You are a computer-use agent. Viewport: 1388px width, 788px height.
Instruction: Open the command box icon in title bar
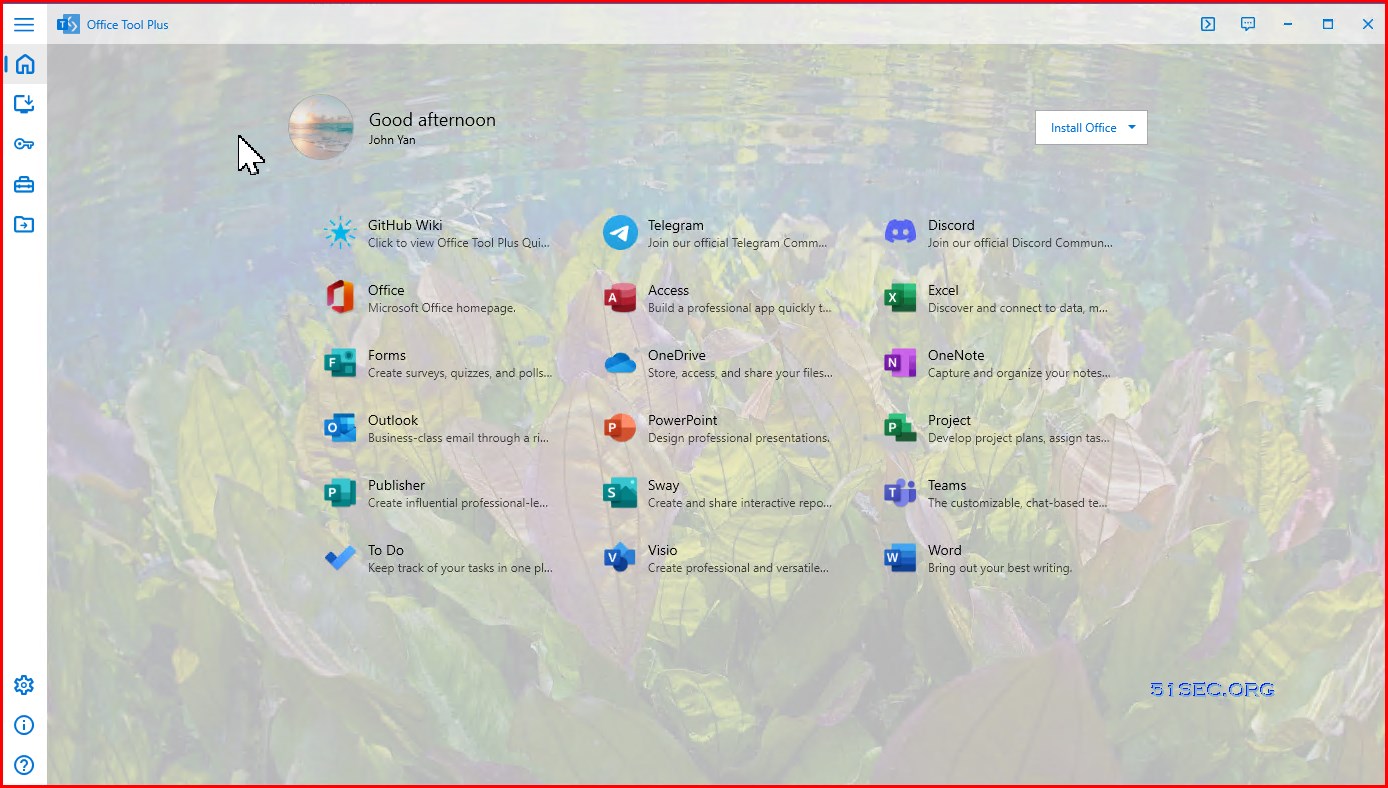1208,24
